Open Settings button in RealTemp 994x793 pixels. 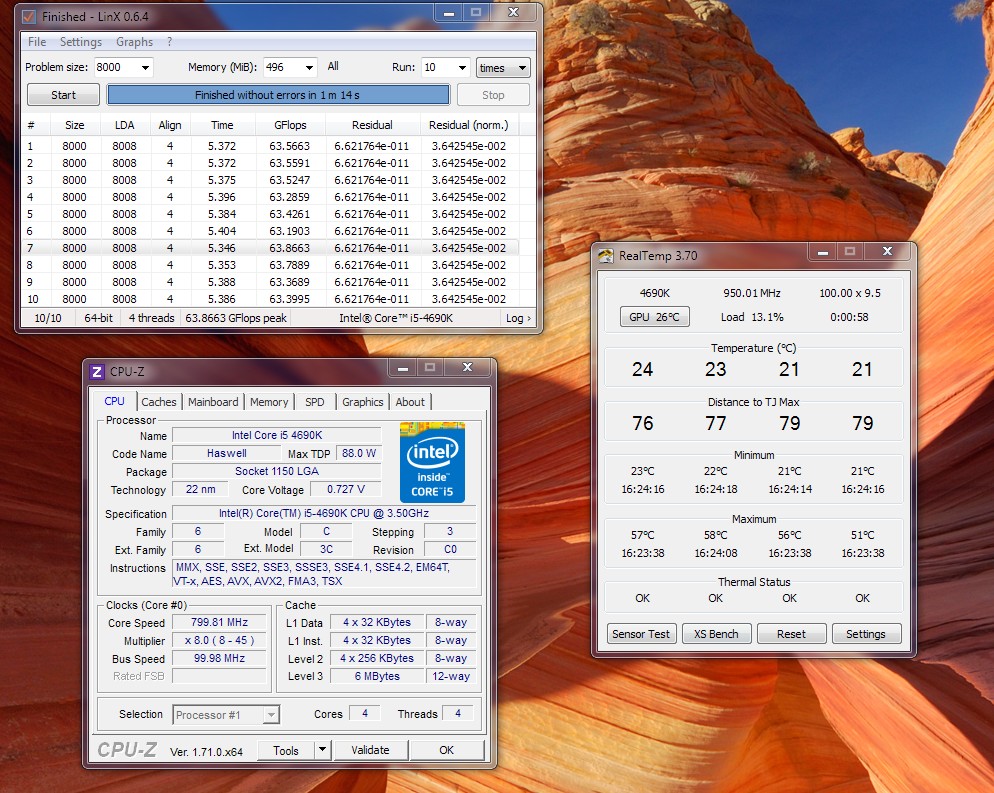[866, 634]
